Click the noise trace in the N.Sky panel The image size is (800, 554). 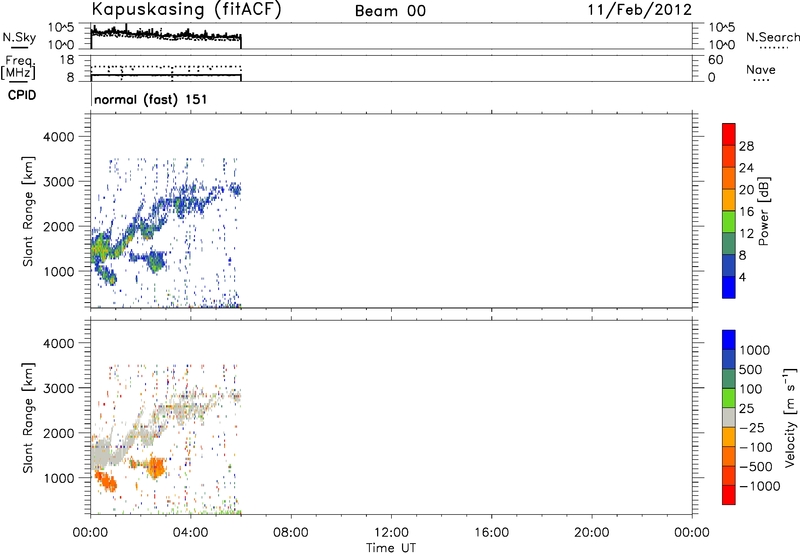166,35
